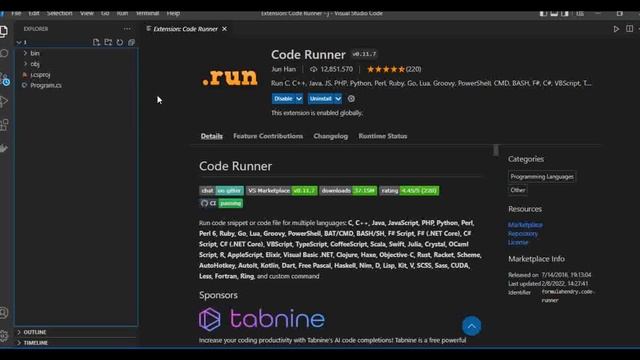
Task: Click the Programming Languages category tag
Action: tap(542, 177)
